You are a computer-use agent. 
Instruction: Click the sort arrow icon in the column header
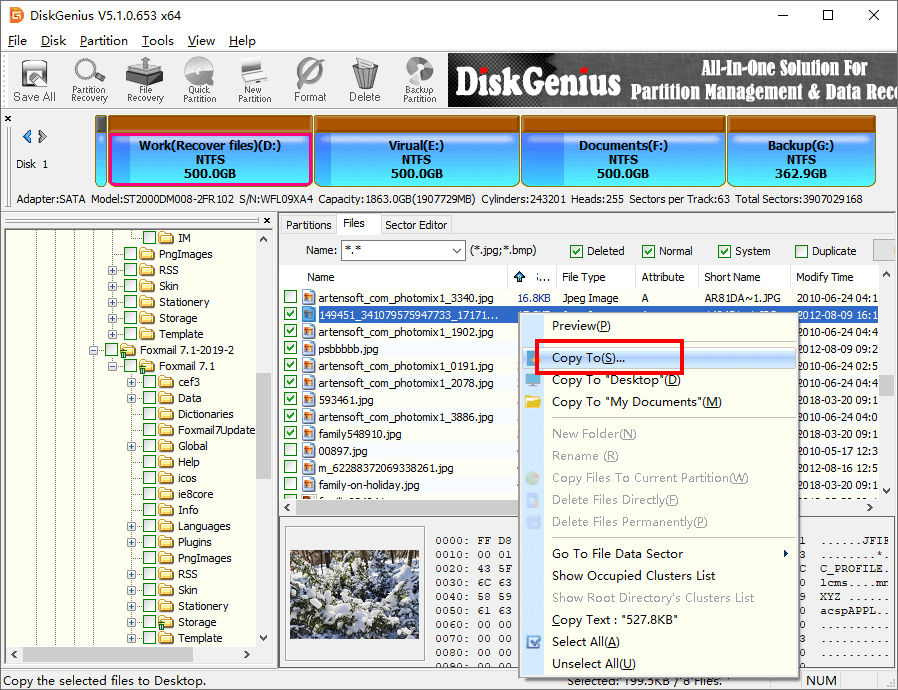coord(519,277)
